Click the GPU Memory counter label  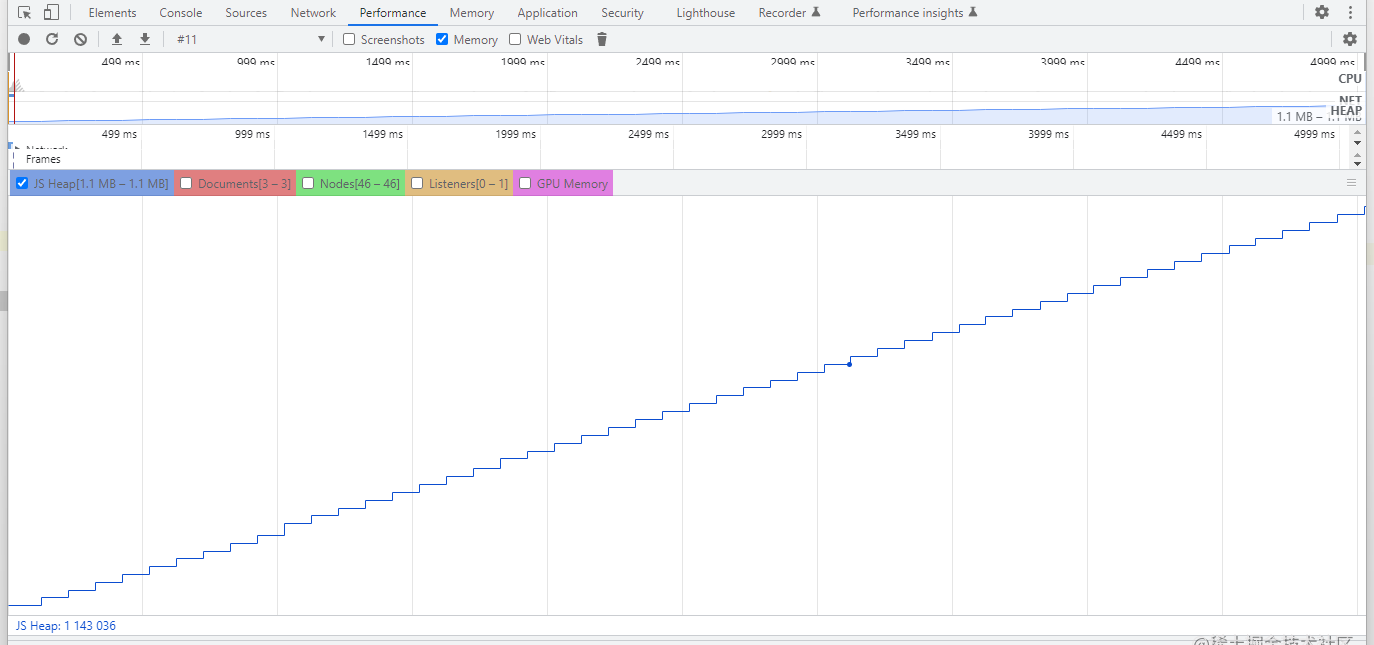pos(572,183)
